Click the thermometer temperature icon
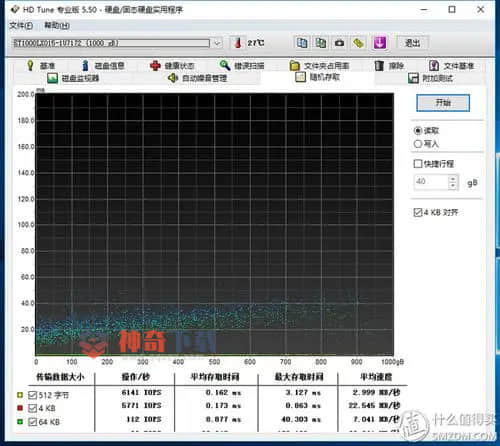500x446 pixels. click(x=237, y=43)
